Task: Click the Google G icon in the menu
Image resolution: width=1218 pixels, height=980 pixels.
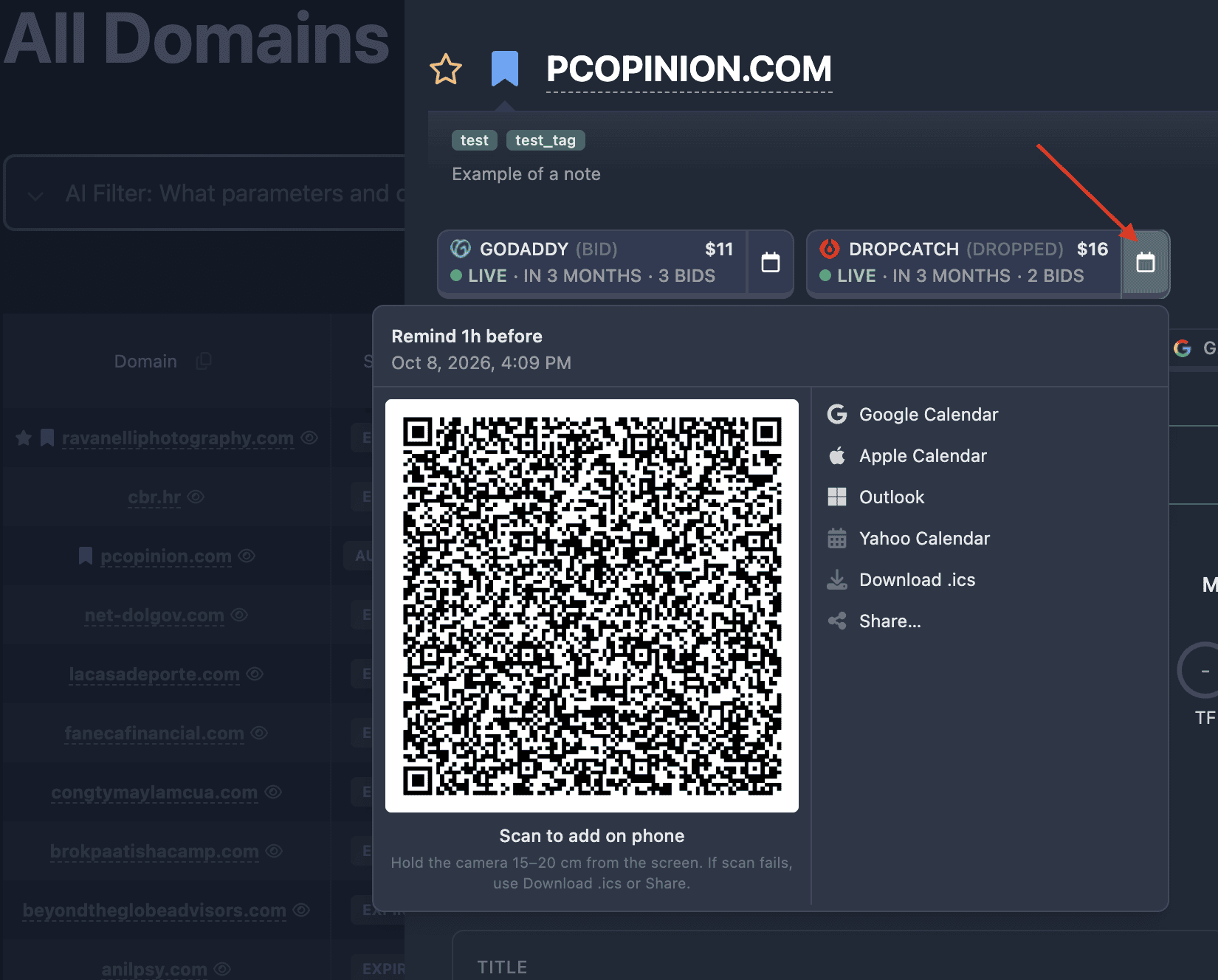Action: coord(837,414)
